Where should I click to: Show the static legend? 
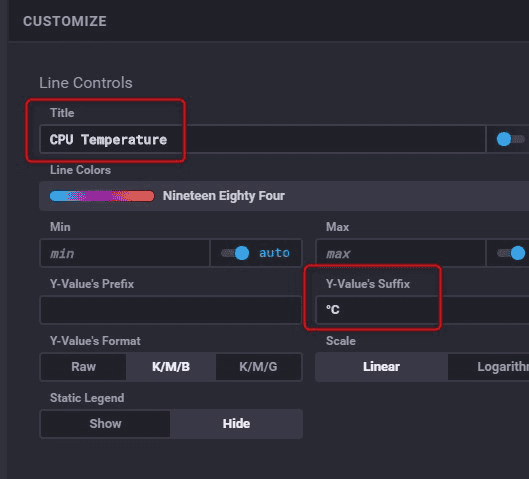click(105, 424)
